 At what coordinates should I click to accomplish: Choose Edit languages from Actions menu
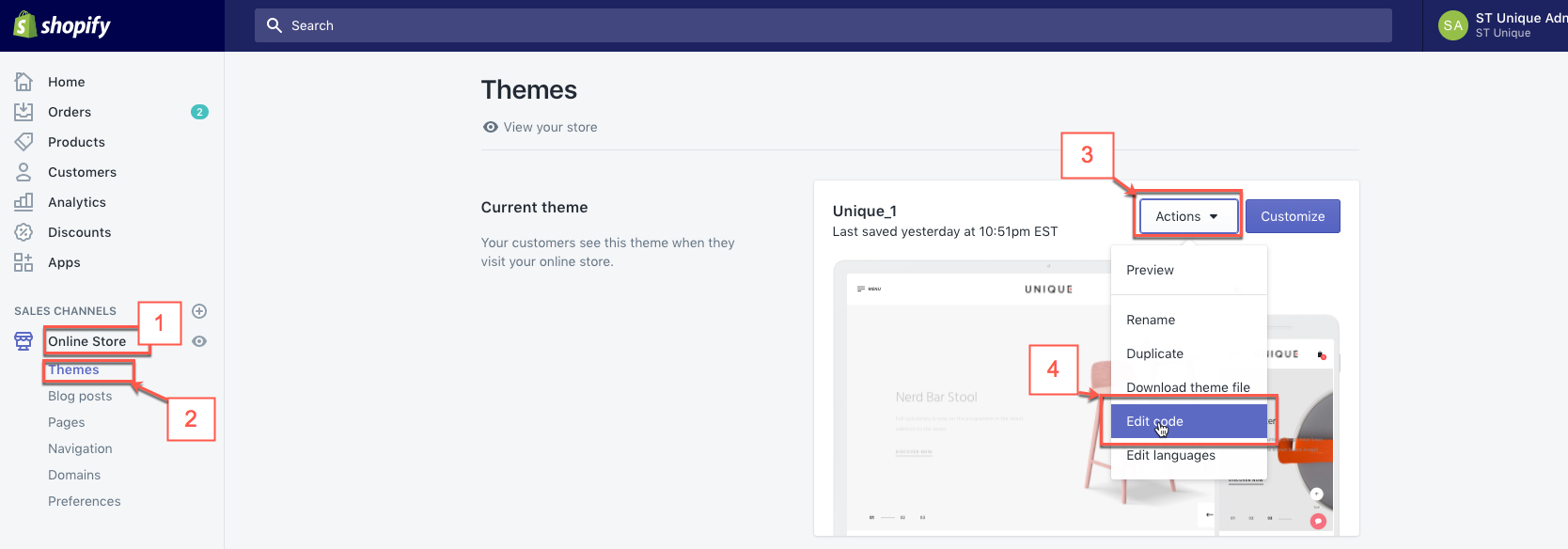1189,455
